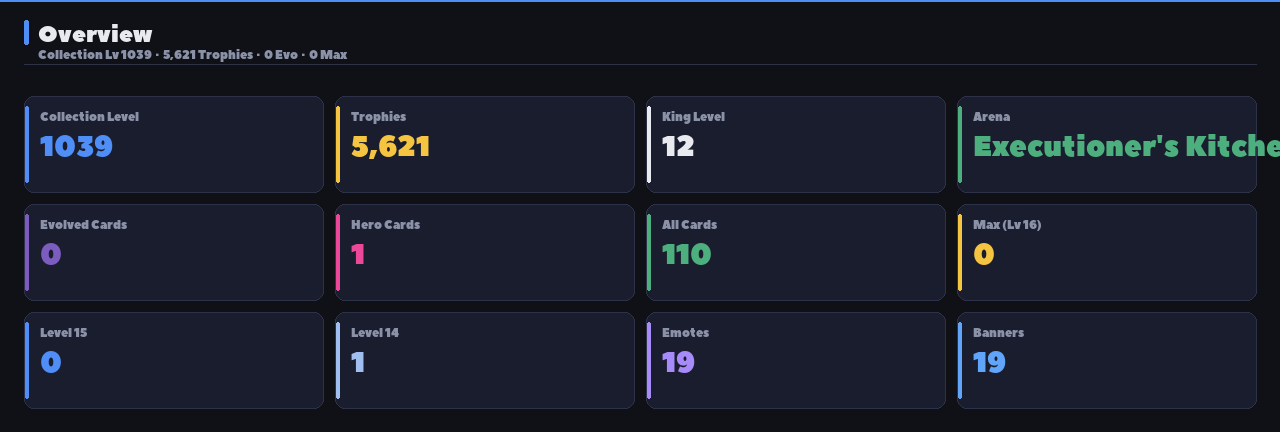Click the yellow 5,621 trophies number

(x=391, y=146)
